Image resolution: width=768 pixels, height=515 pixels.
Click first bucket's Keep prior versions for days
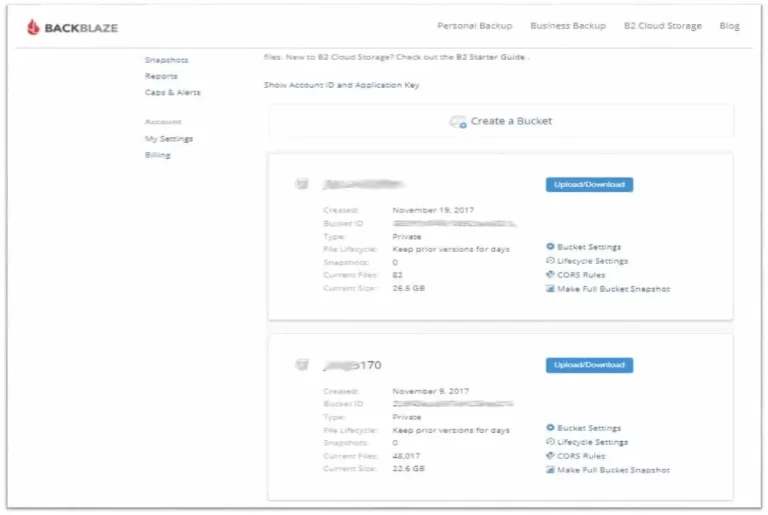click(451, 249)
